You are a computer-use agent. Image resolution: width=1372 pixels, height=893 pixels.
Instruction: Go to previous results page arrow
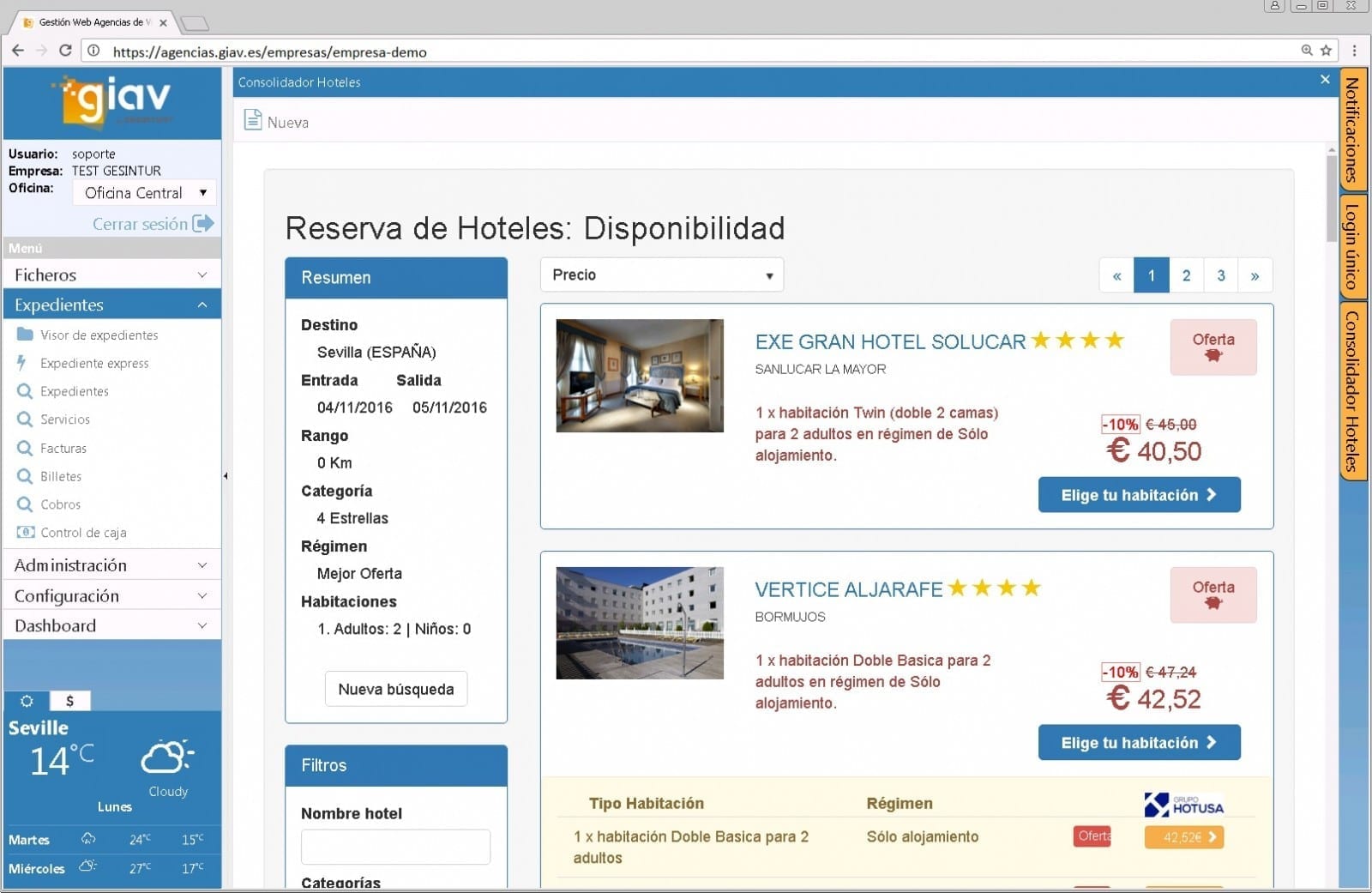[x=1116, y=275]
